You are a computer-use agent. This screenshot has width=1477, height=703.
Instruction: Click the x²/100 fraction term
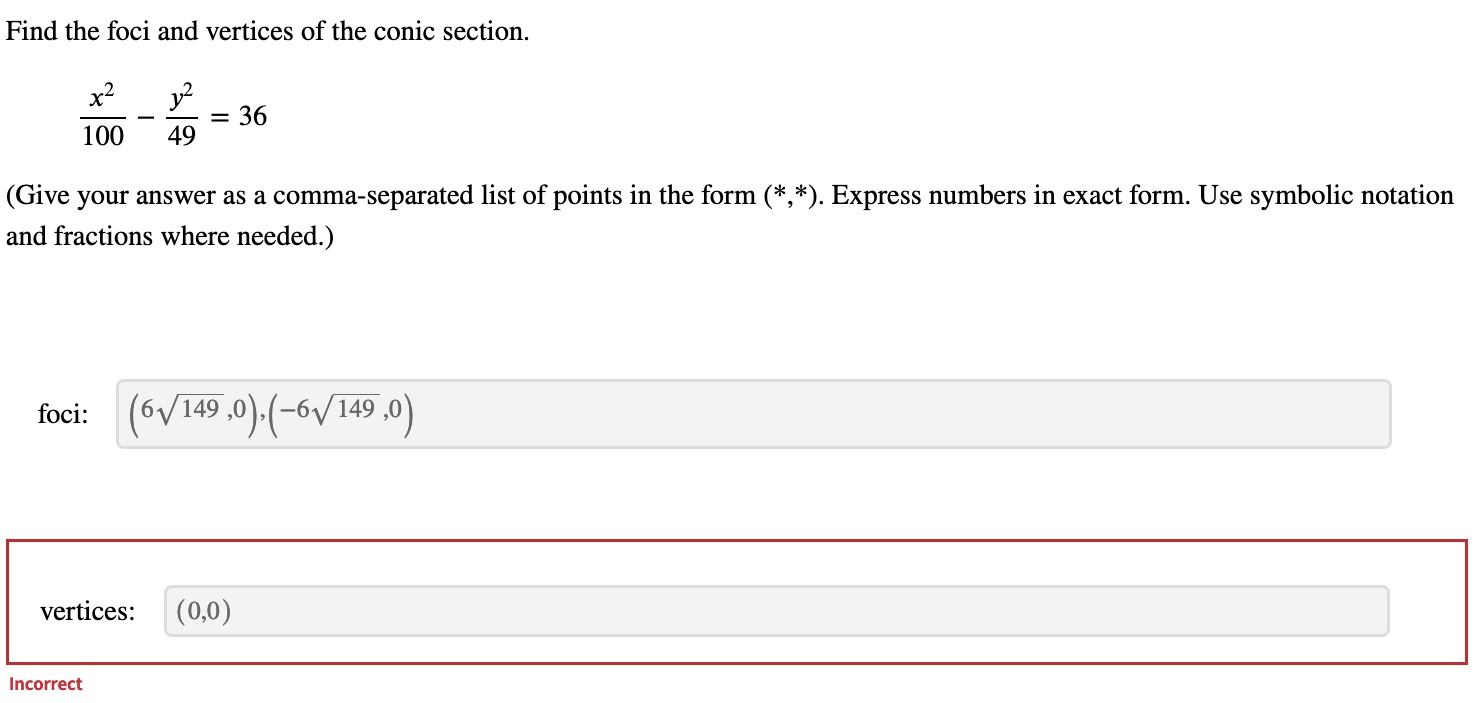tap(101, 114)
